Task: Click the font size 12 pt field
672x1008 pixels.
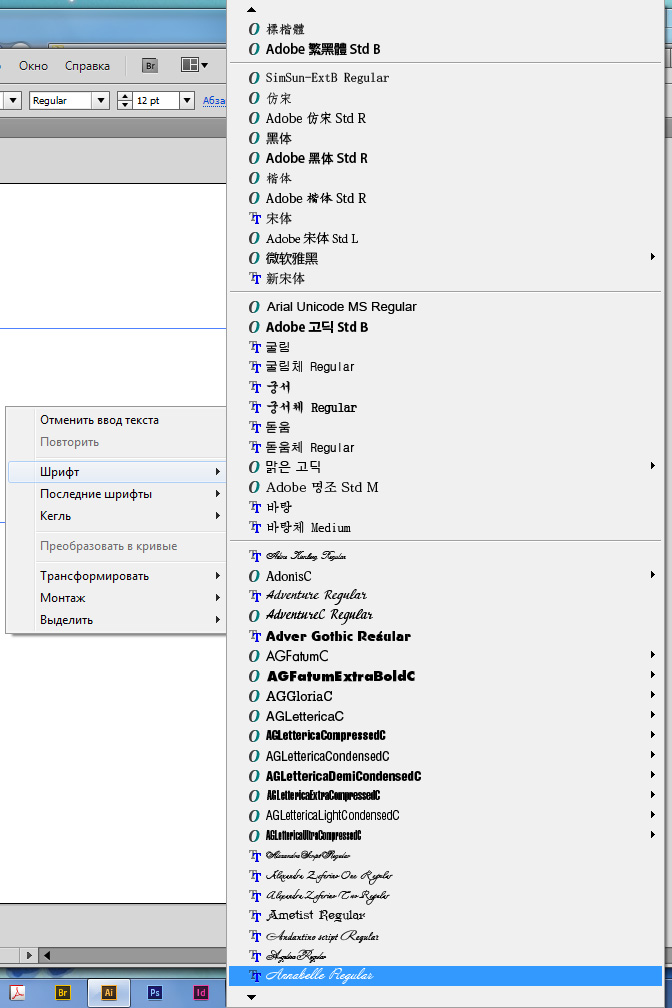Action: pos(156,100)
